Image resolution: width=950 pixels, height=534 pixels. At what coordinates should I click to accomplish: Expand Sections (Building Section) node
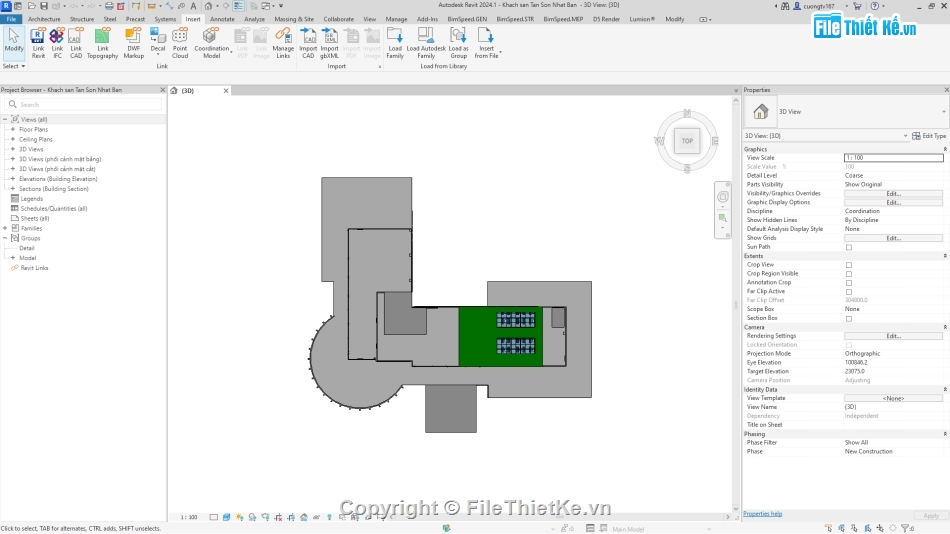pos(13,189)
